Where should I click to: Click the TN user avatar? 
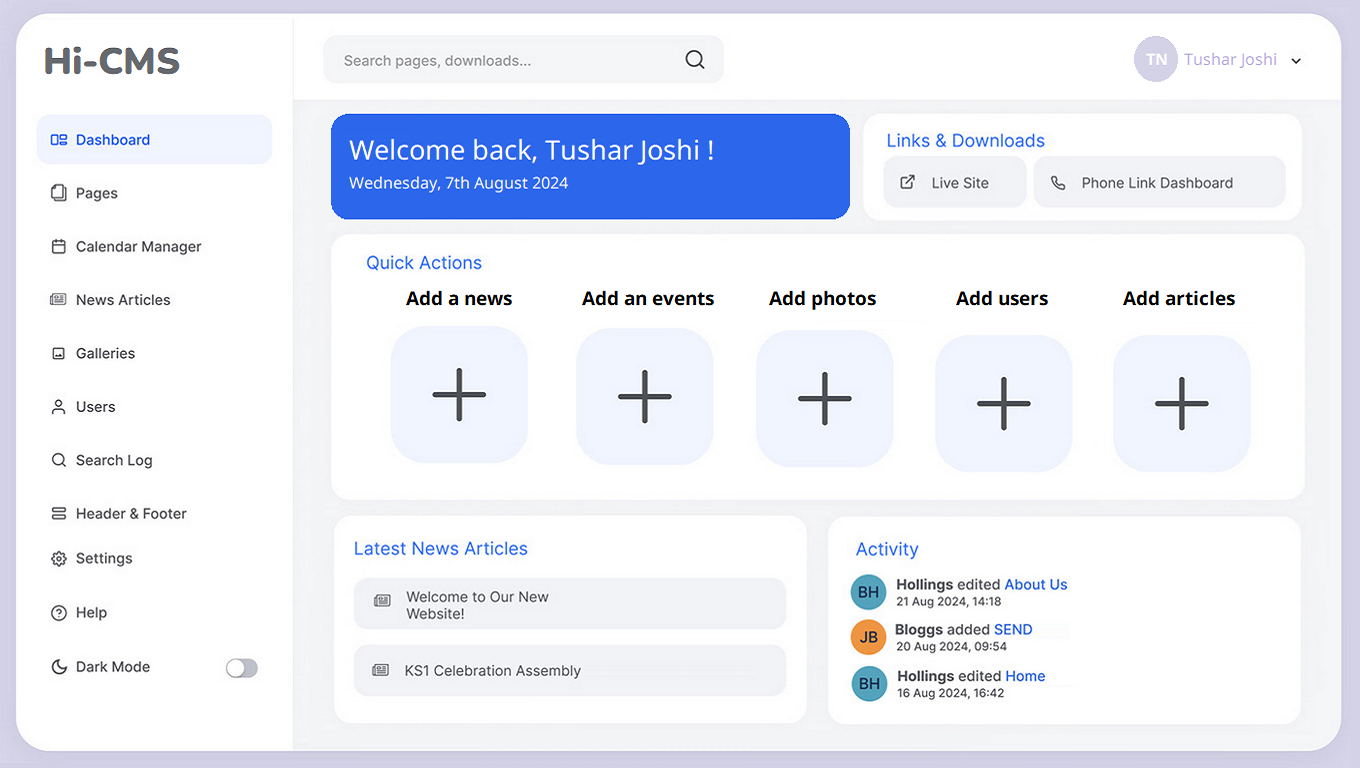[x=1155, y=60]
